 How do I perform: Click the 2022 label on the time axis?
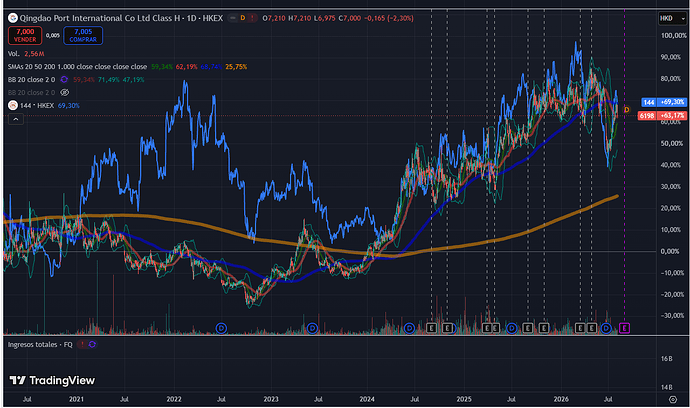(x=174, y=399)
